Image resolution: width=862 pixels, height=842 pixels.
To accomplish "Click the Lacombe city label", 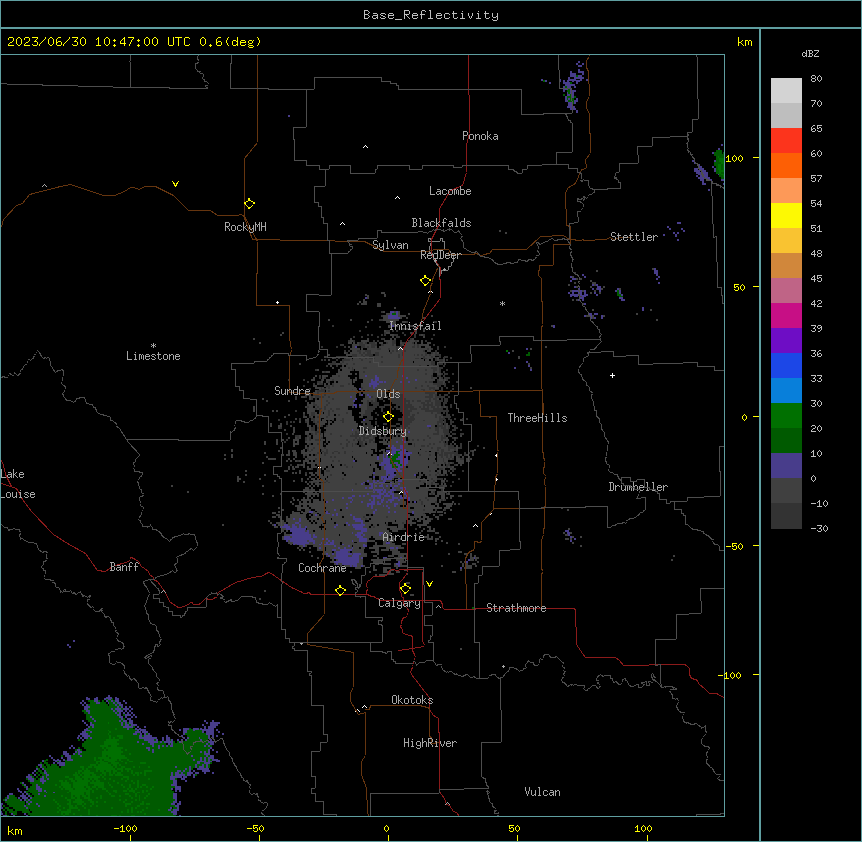I will [450, 191].
